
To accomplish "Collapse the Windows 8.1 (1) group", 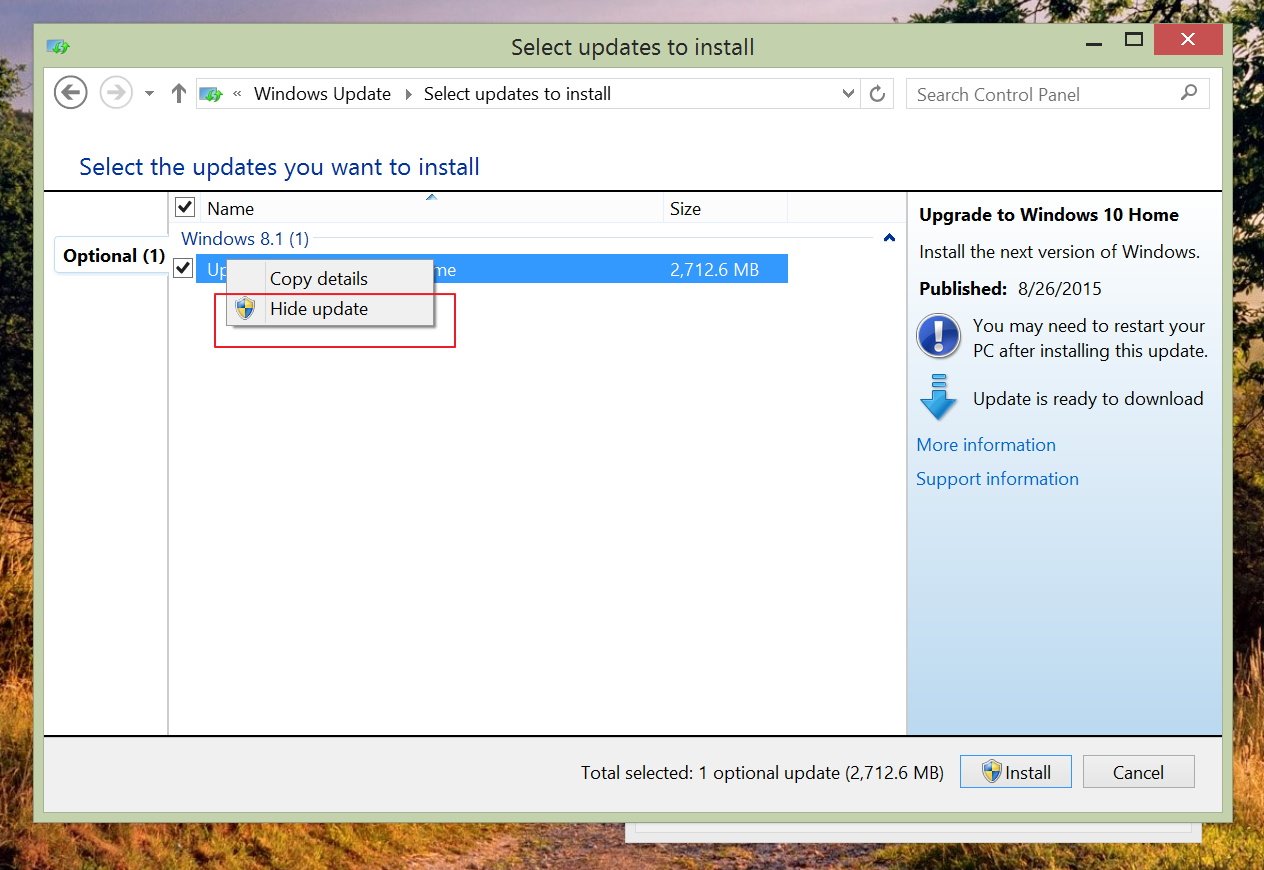I will tap(889, 239).
